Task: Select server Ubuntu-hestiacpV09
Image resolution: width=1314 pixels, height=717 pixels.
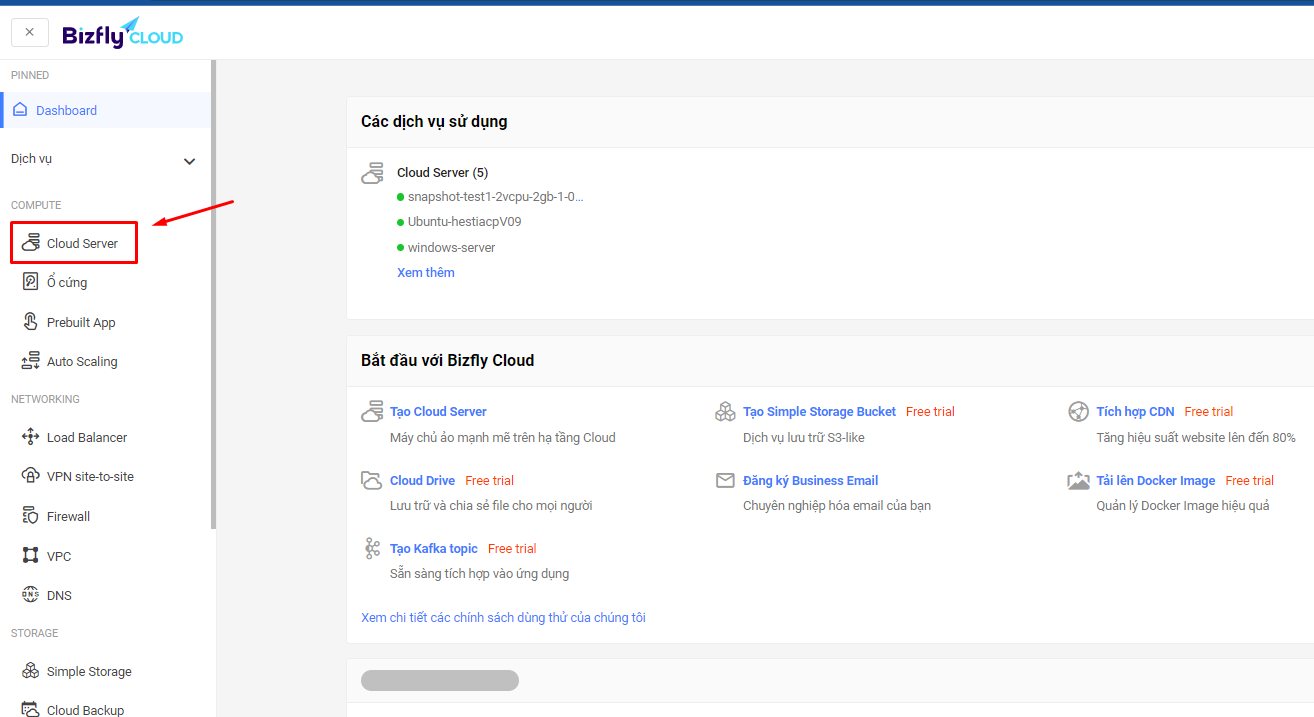Action: coord(464,222)
